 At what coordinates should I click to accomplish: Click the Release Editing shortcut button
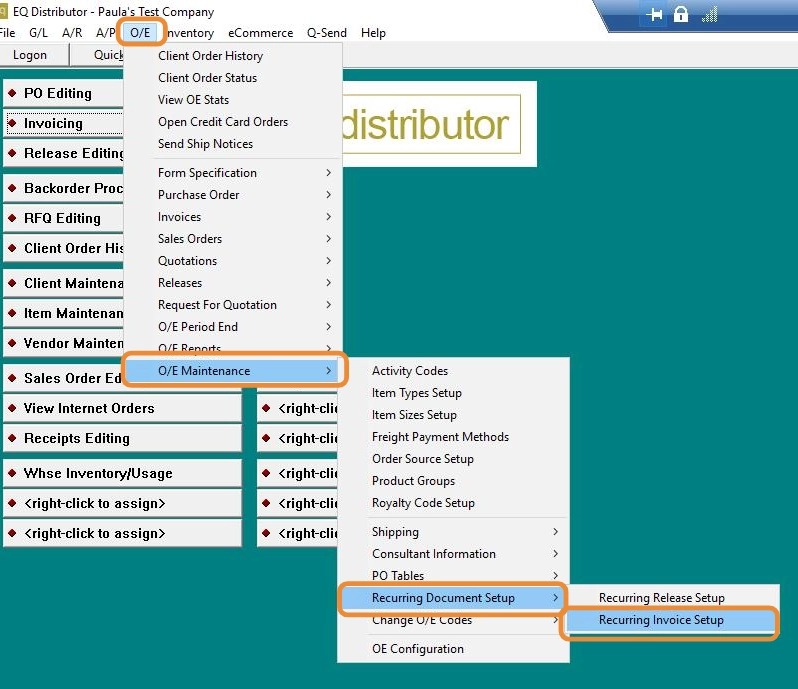click(x=64, y=154)
